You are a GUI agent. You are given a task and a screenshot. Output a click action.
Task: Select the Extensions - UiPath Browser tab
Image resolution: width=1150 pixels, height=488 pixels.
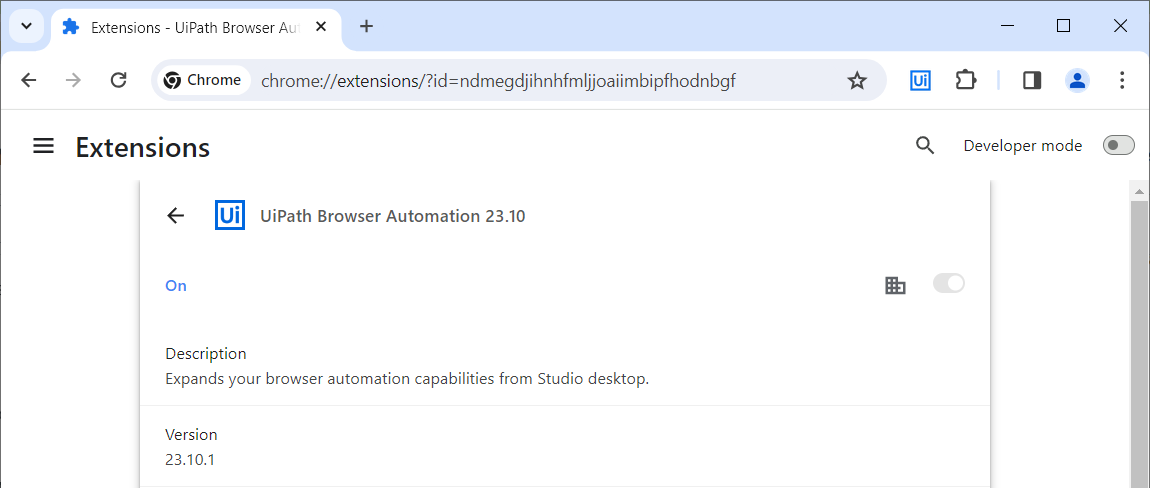coord(197,27)
